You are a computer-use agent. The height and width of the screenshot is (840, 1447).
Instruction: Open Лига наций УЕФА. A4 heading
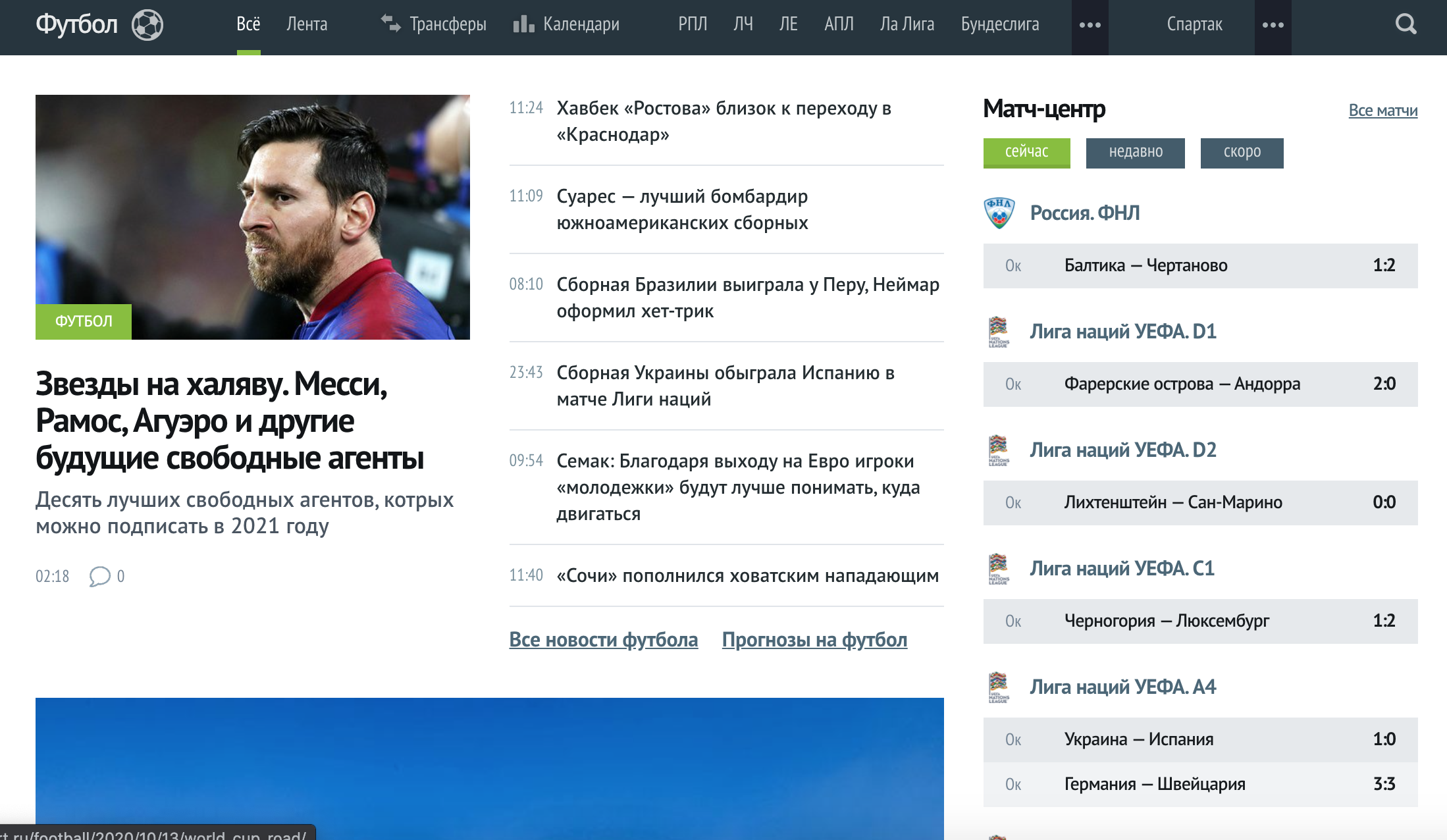tap(1122, 687)
